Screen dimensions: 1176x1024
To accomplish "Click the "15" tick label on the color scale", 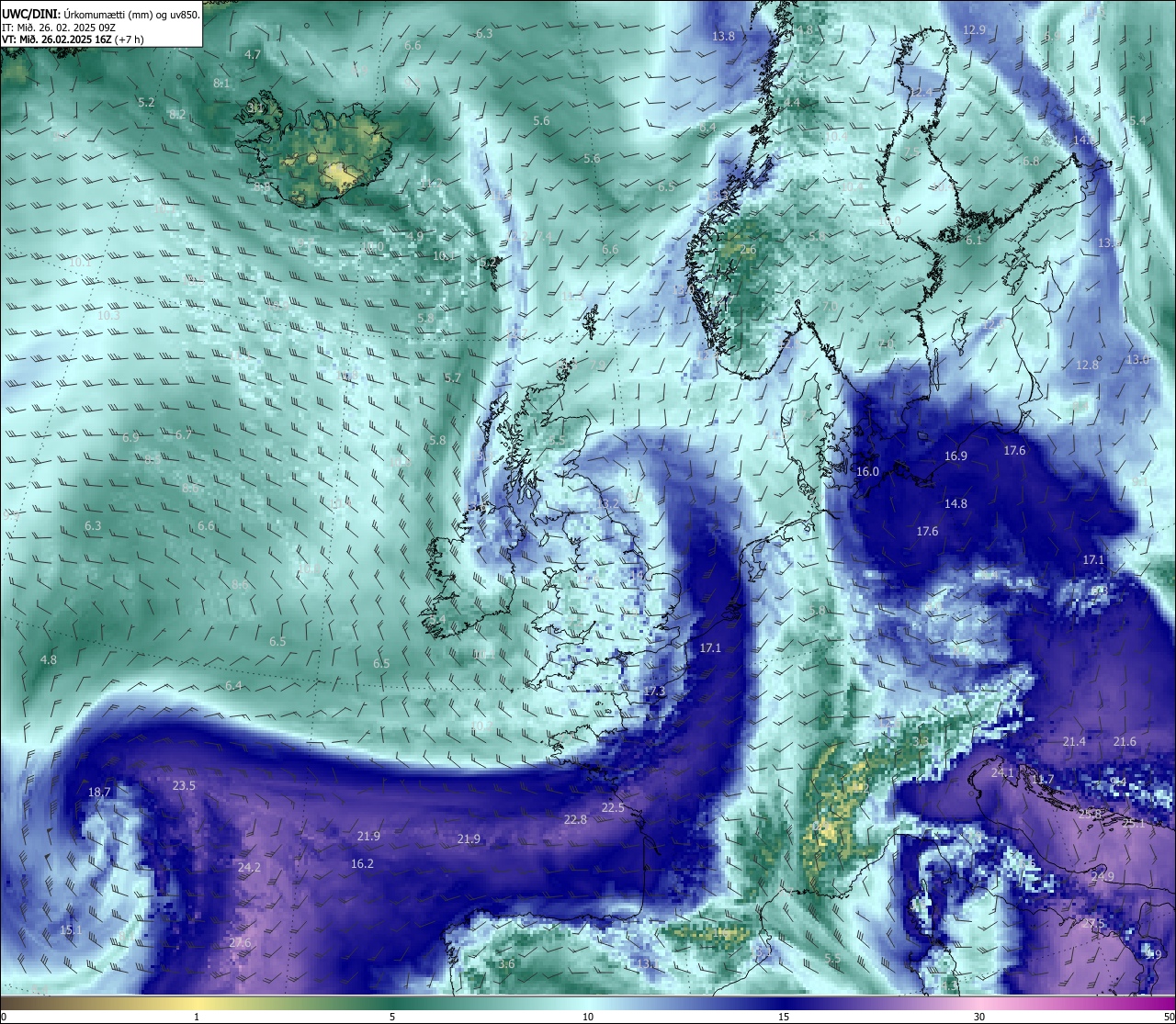I will click(x=784, y=1017).
